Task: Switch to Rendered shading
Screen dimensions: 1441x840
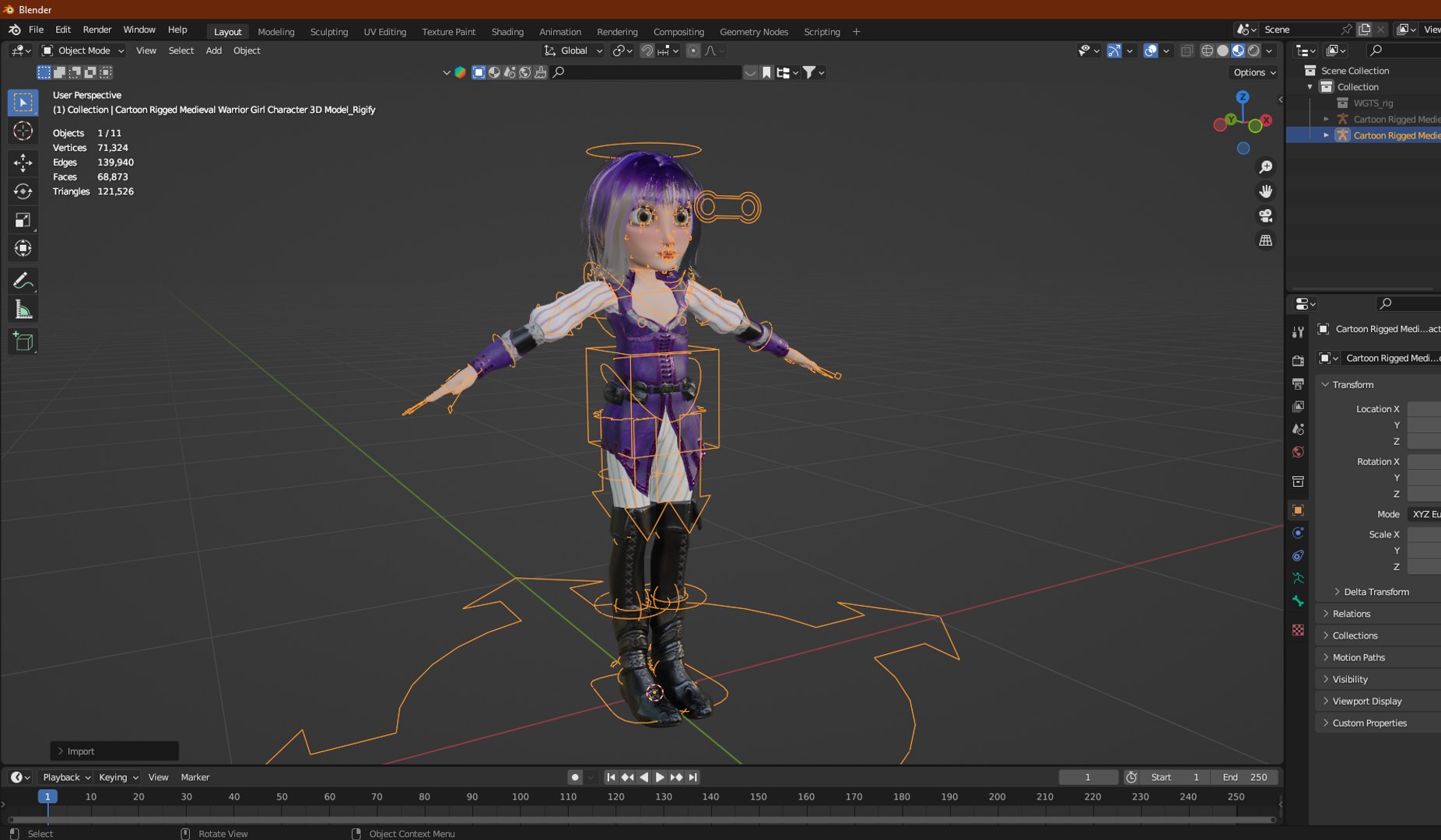Action: click(1253, 51)
